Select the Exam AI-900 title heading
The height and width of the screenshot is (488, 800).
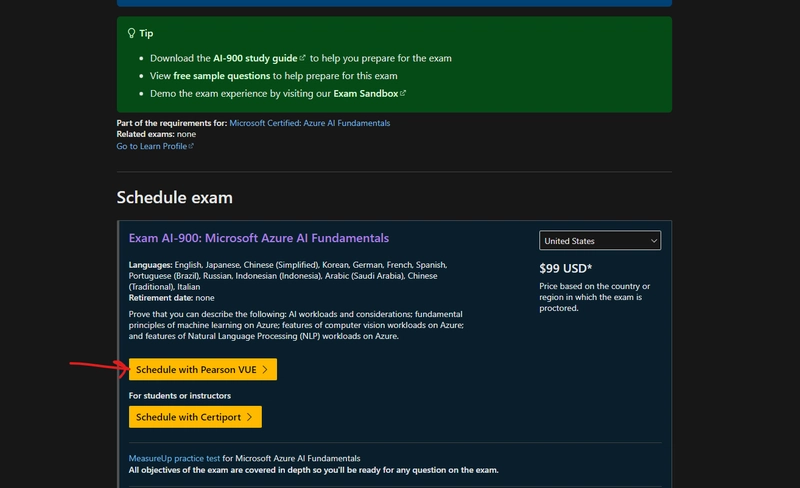(x=259, y=238)
